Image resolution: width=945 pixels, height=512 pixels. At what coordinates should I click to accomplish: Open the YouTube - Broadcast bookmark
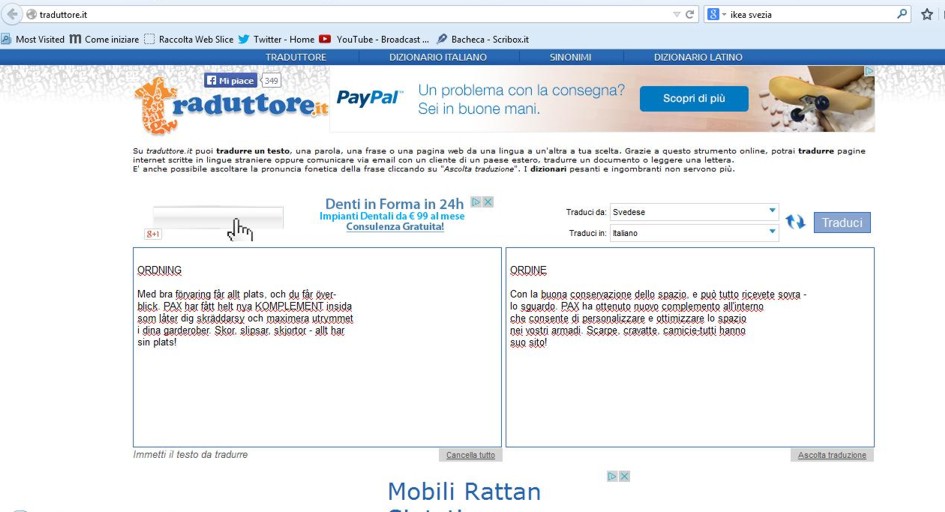coord(375,39)
